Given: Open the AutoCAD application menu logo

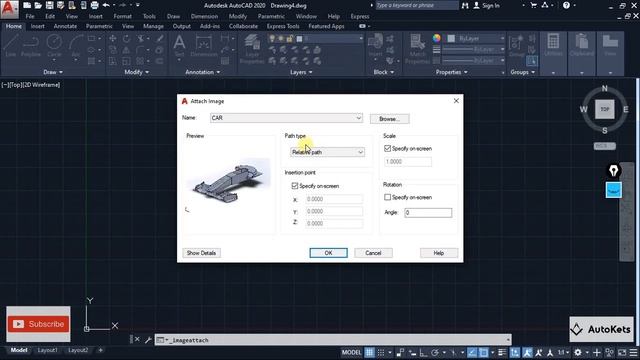Looking at the screenshot, I should (x=9, y=9).
